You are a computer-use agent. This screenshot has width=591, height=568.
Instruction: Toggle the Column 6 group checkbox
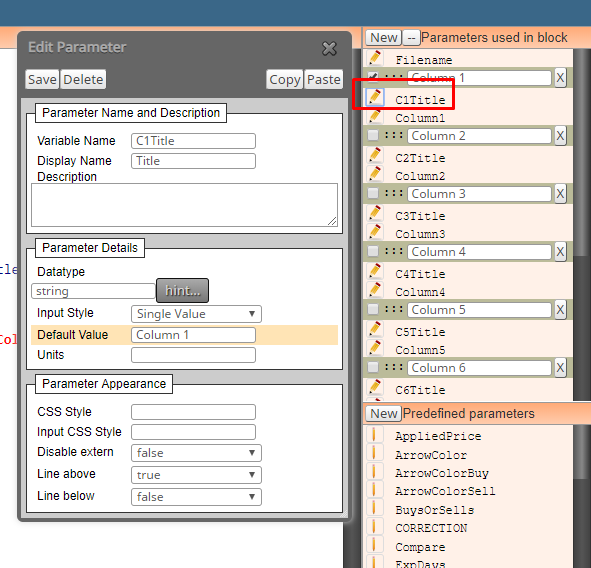coord(373,367)
